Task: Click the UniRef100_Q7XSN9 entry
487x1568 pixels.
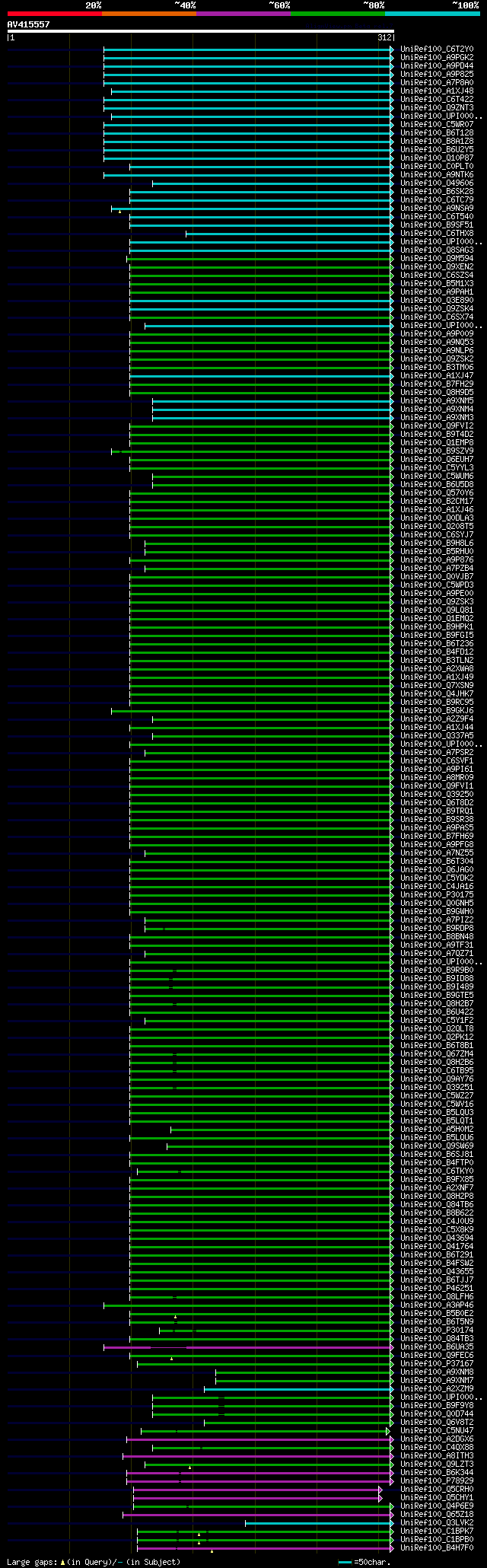Action: point(437,686)
